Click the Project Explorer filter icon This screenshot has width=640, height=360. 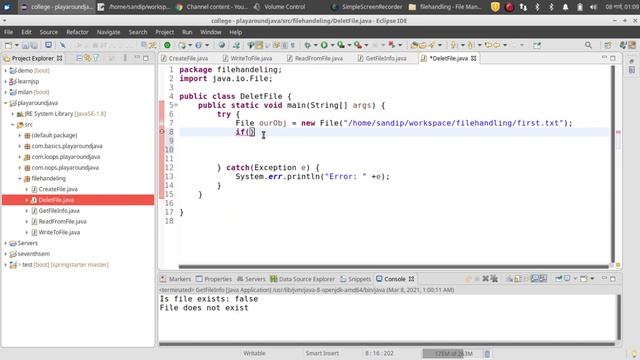(96, 58)
